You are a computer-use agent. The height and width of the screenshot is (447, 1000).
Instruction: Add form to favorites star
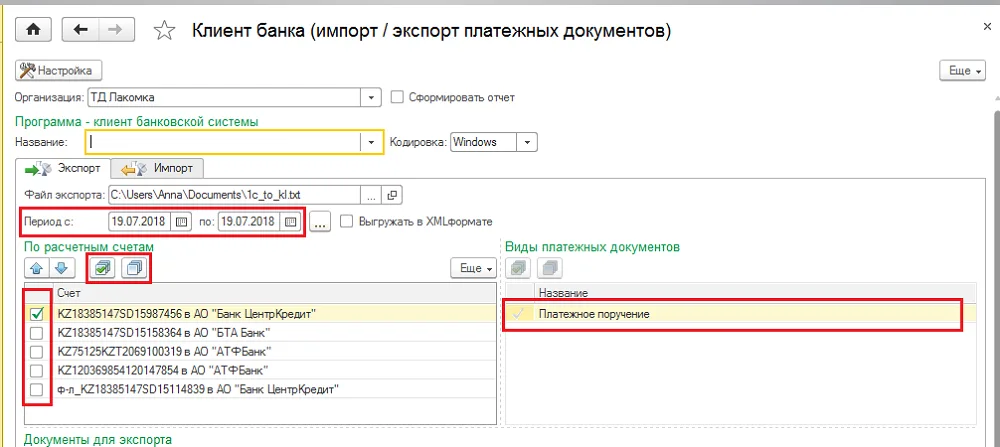(x=165, y=31)
